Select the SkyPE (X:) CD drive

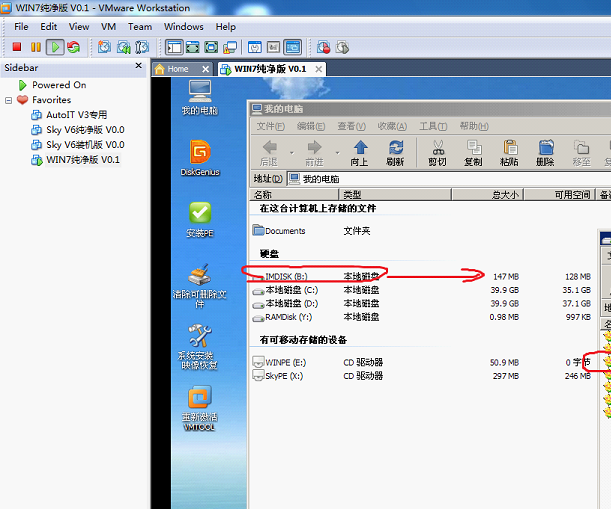(x=278, y=376)
